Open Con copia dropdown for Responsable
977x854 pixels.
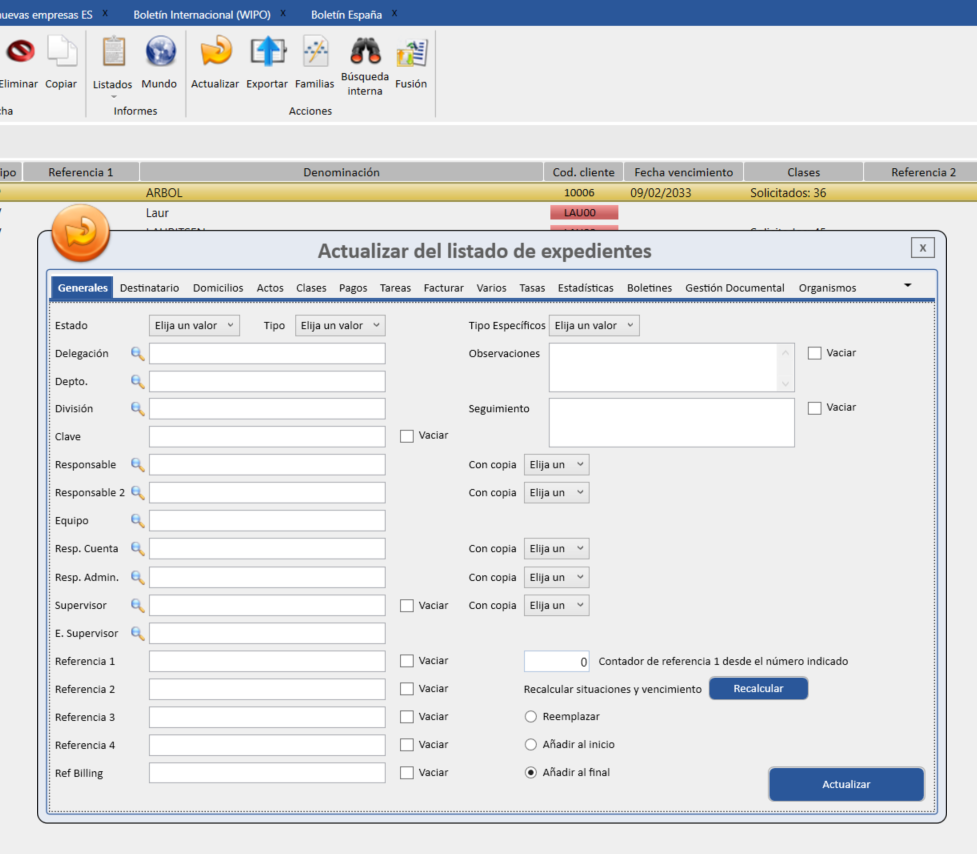tap(556, 465)
